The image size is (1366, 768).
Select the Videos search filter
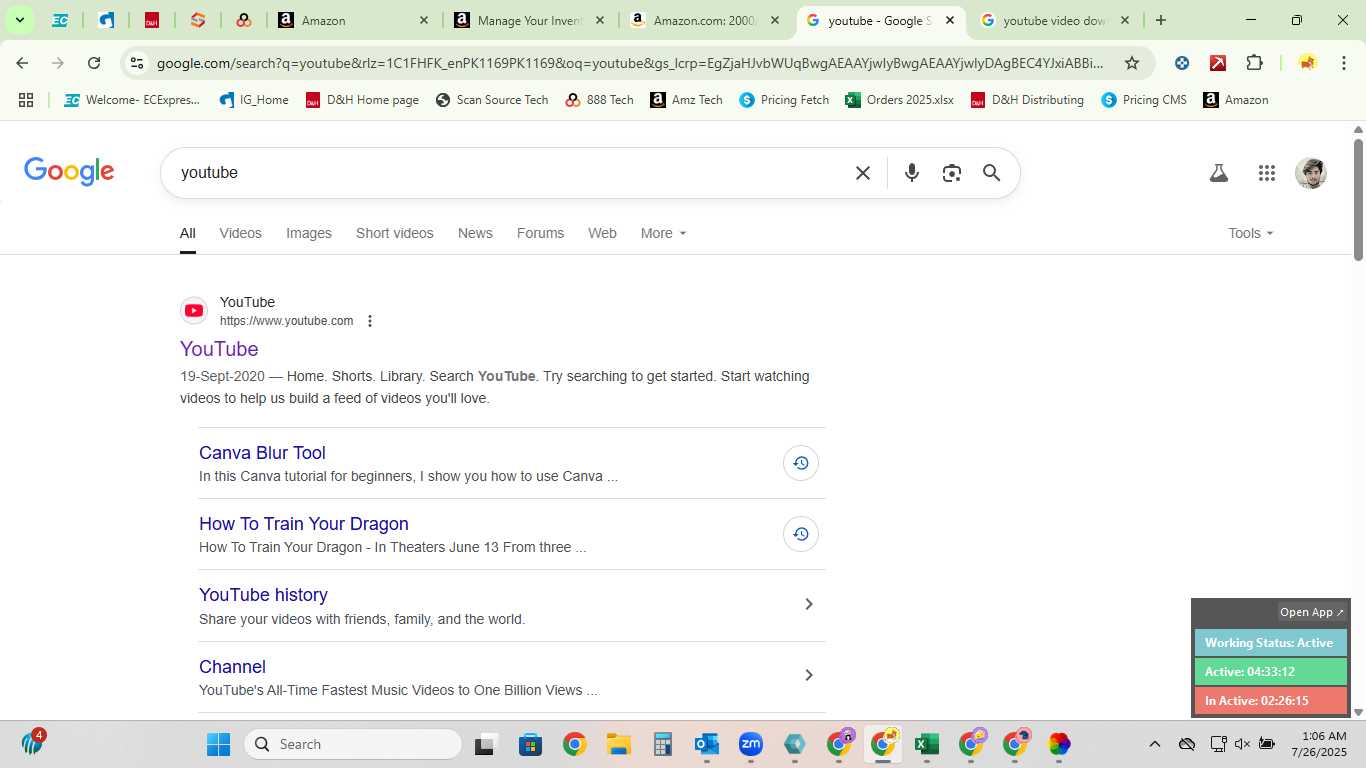[240, 233]
